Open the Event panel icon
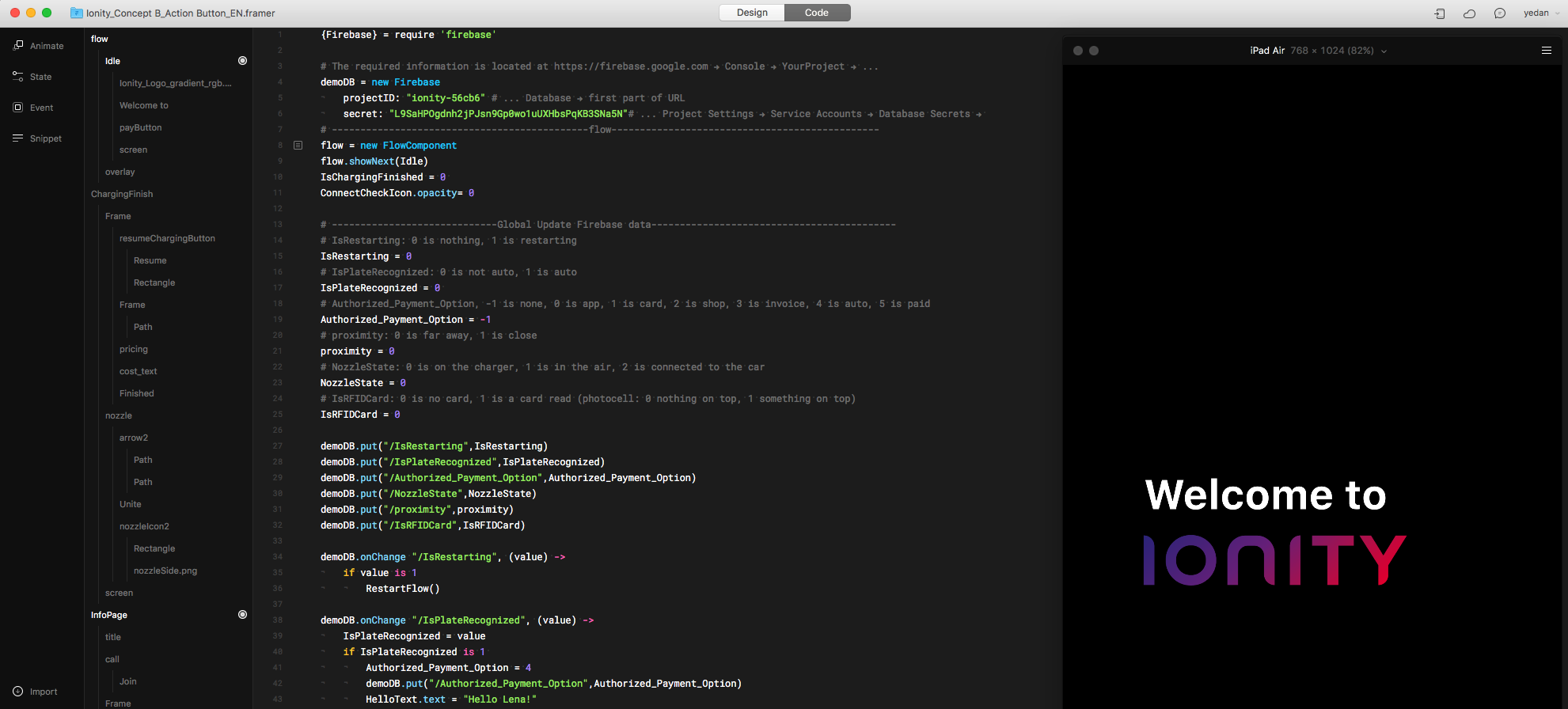The width and height of the screenshot is (1568, 709). [x=18, y=108]
